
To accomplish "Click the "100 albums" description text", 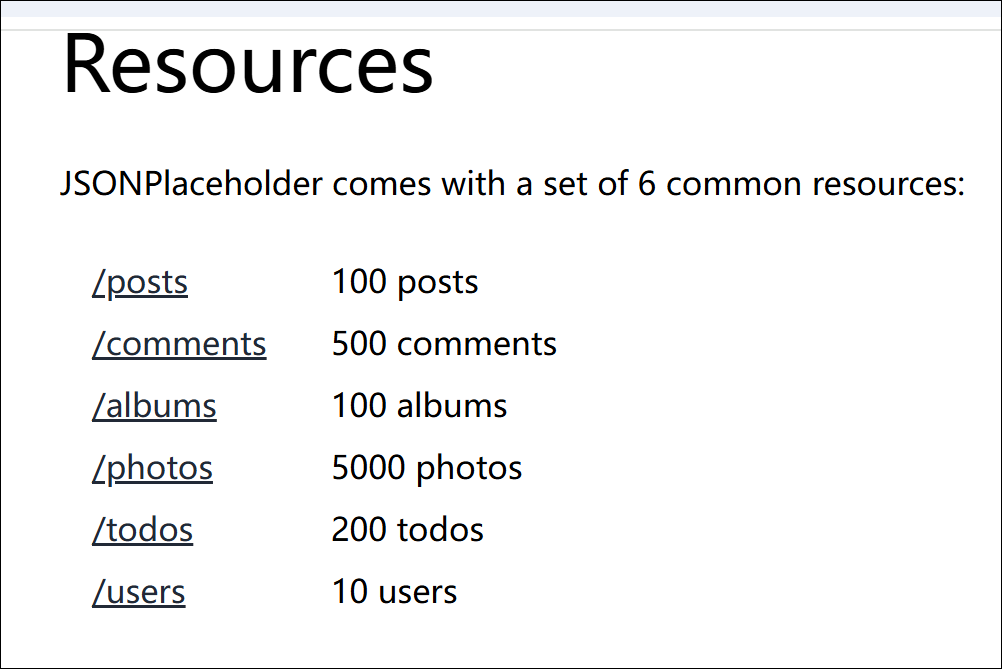I will pos(419,406).
